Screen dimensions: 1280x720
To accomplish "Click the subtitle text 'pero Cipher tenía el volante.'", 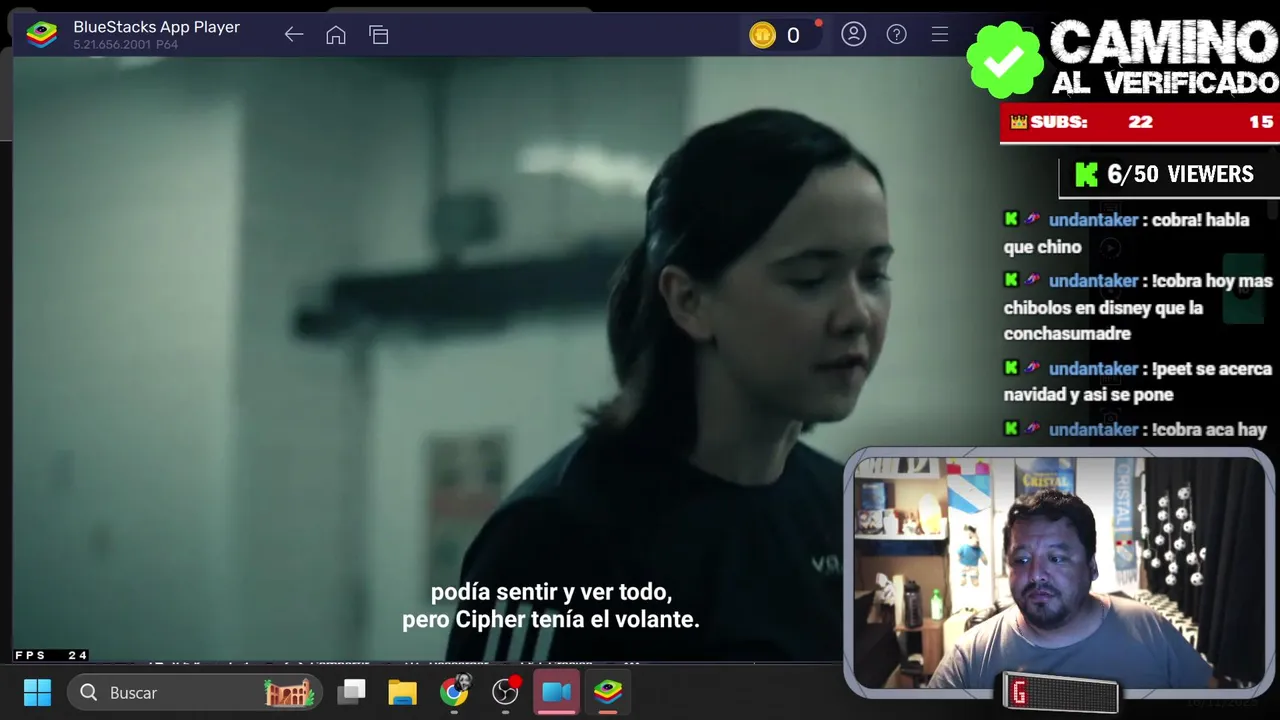I will pyautogui.click(x=551, y=620).
